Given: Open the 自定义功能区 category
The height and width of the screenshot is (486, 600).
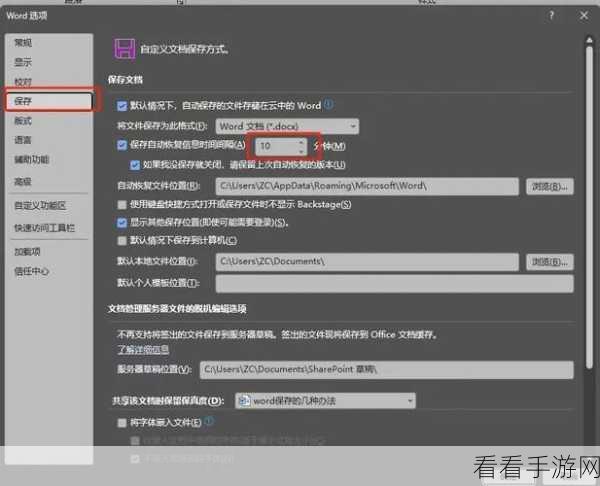Looking at the screenshot, I should pos(49,205).
